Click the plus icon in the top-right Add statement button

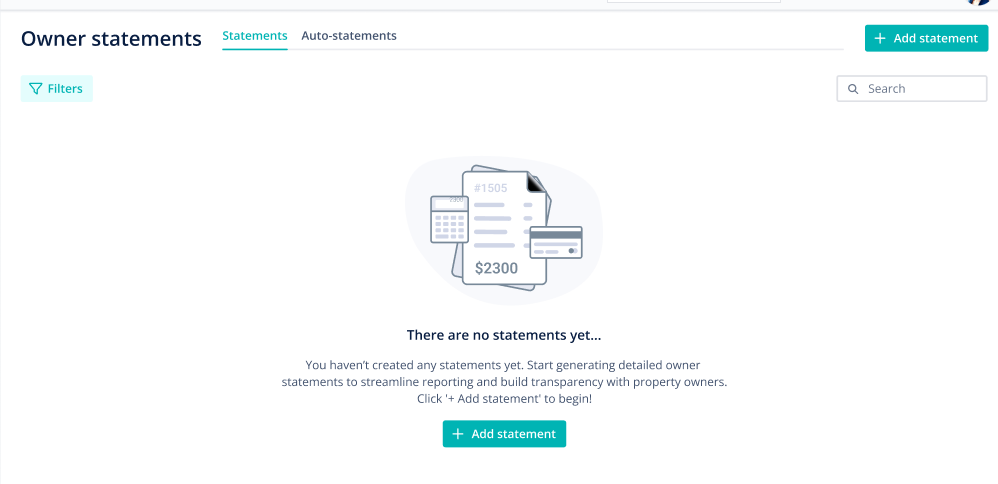pos(880,38)
